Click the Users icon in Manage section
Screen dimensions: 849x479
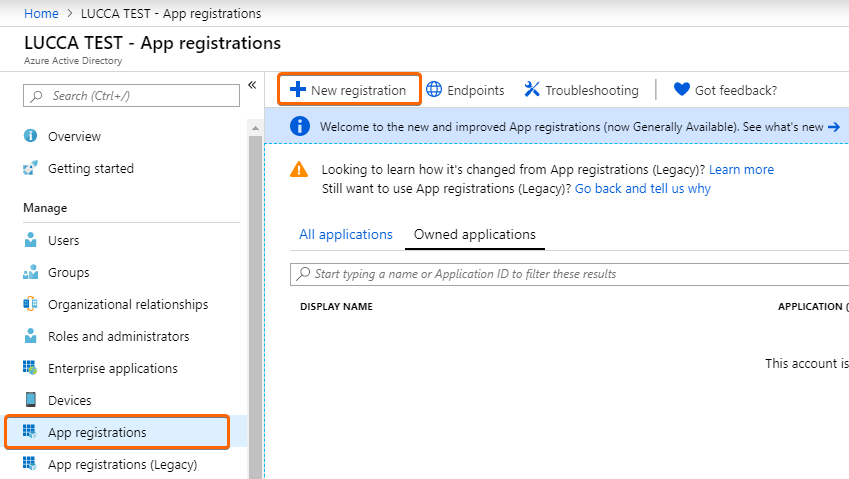pos(31,240)
